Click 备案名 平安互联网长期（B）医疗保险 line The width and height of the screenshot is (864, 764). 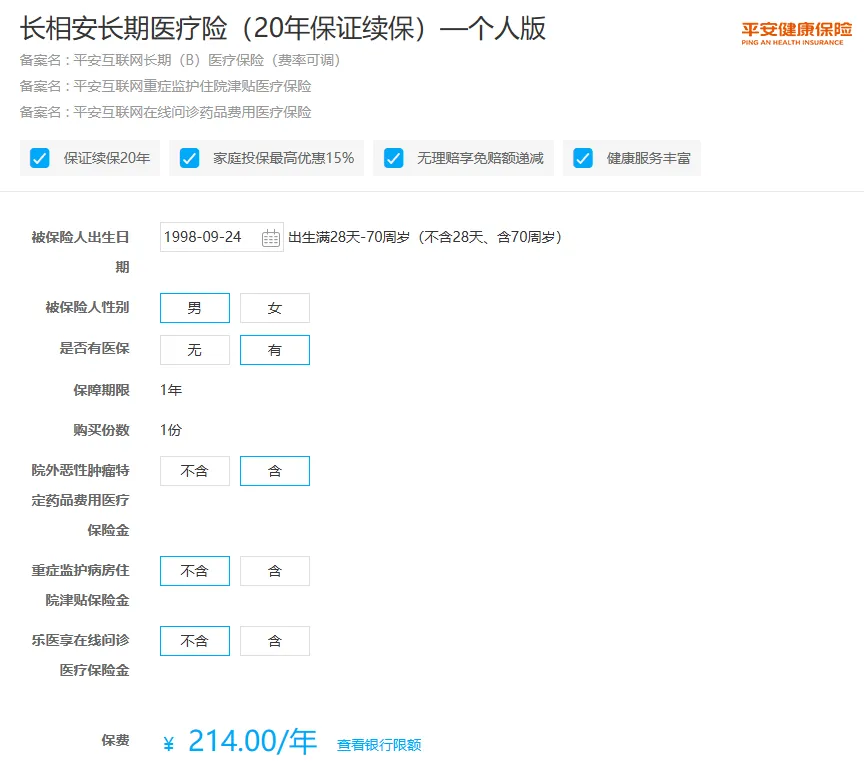pos(180,60)
